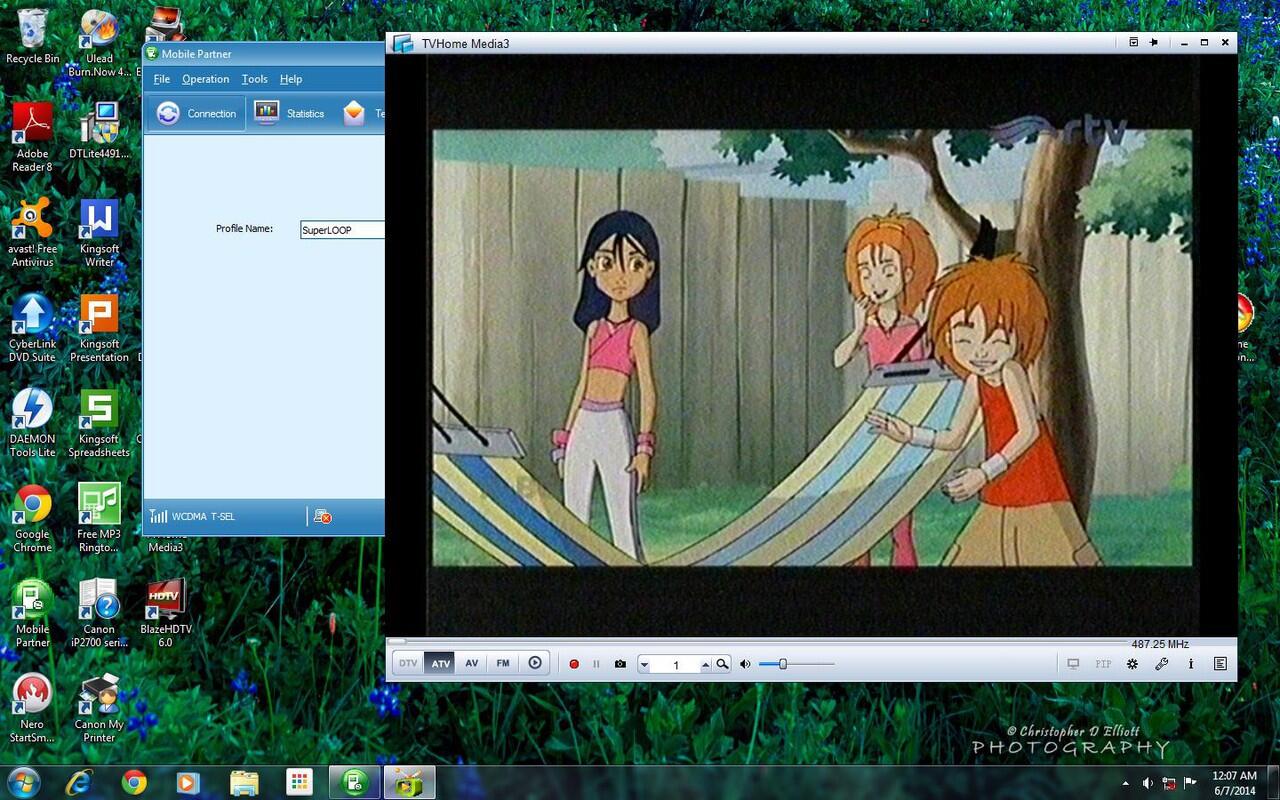Open Recycle Bin desktop icon
This screenshot has width=1280, height=800.
[32, 37]
